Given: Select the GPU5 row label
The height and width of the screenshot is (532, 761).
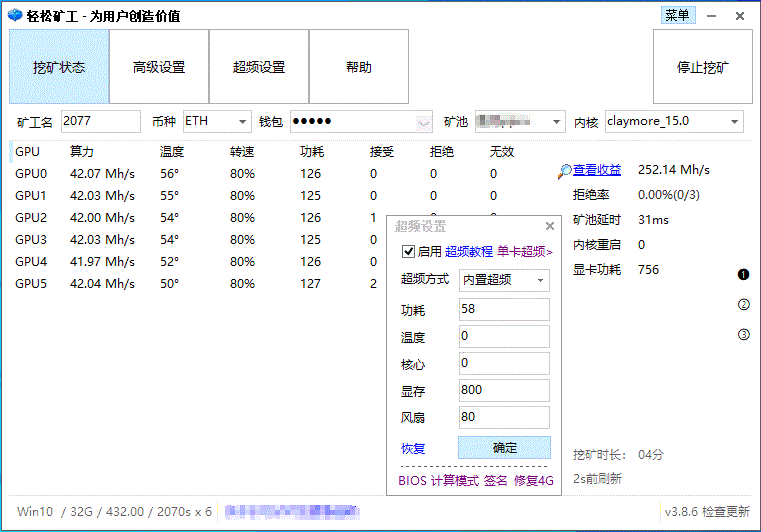Looking at the screenshot, I should (31, 283).
